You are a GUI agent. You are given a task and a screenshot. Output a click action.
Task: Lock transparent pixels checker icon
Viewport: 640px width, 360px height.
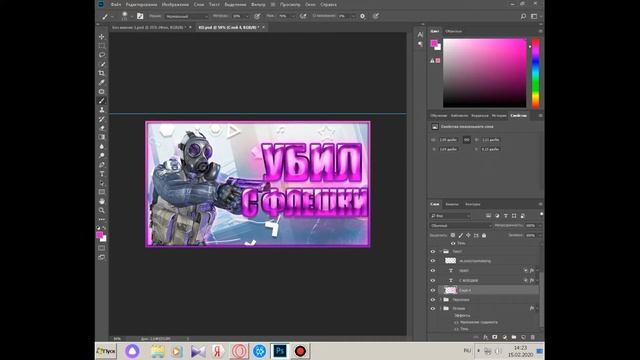click(453, 236)
